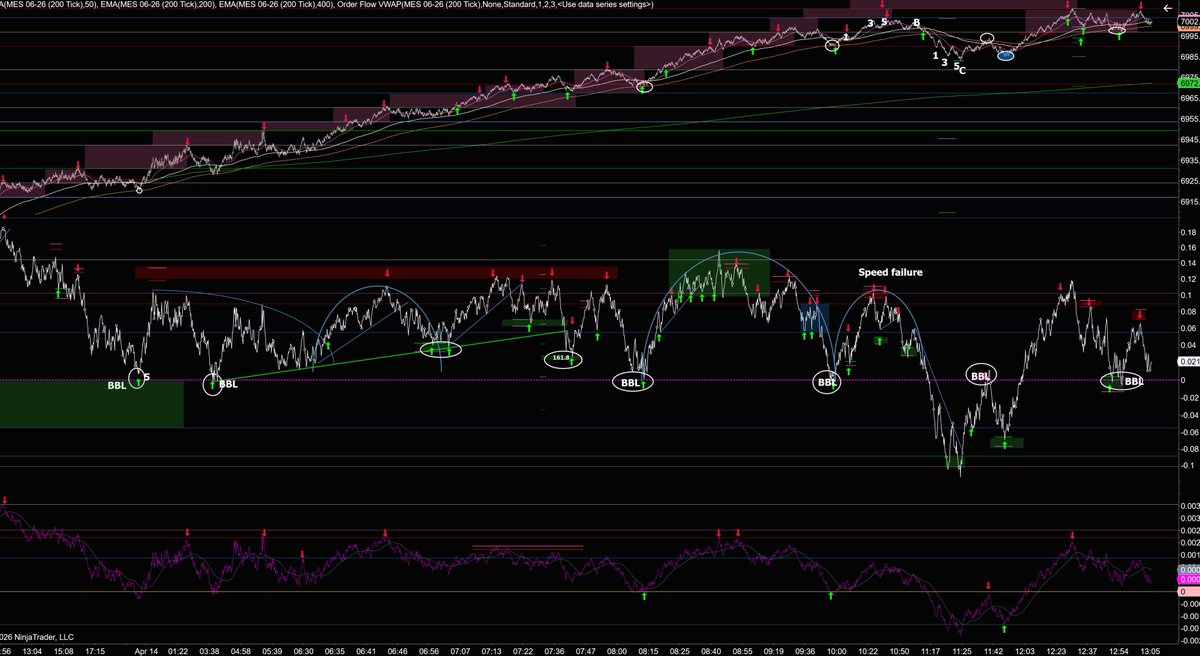Select the circled BBL label near 11:42

(981, 376)
